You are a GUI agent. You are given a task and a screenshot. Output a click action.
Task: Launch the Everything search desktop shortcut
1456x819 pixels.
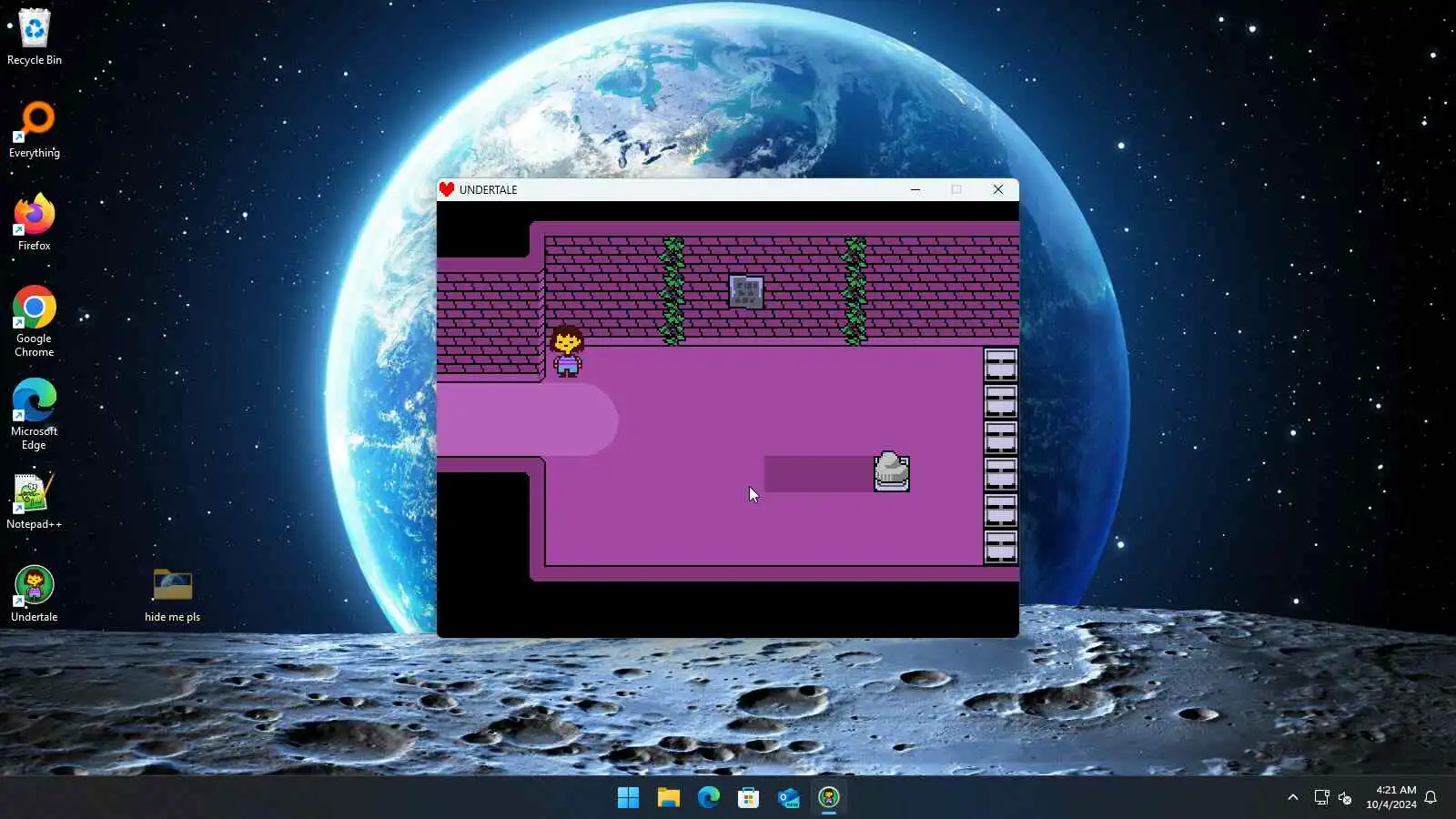[x=35, y=130]
